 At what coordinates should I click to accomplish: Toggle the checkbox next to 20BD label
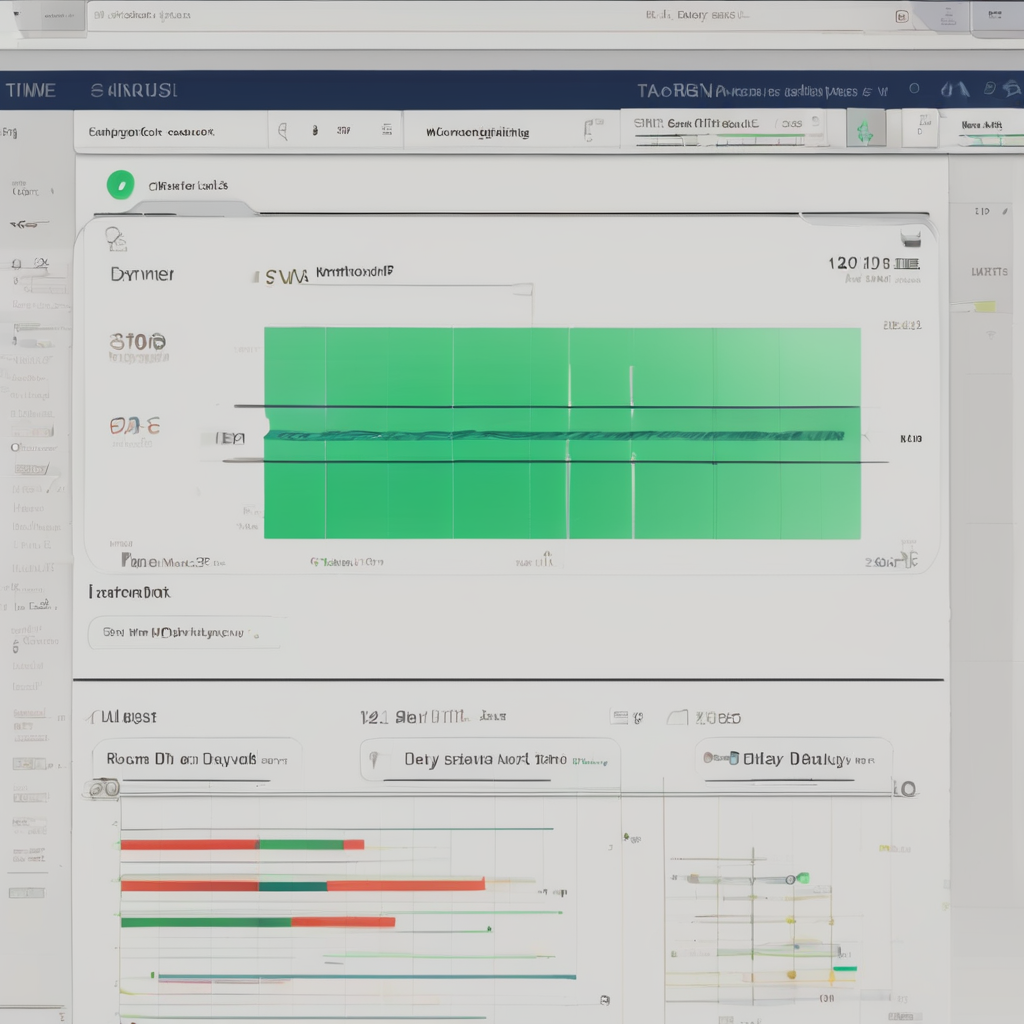677,717
